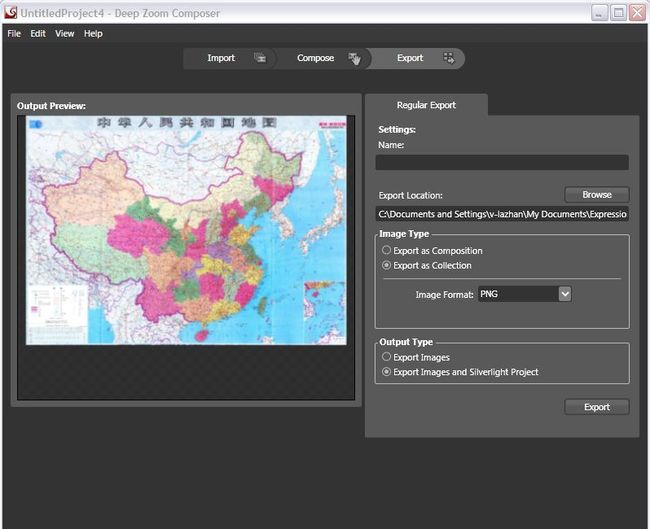Choose Export Images output option
This screenshot has width=650, height=529.
click(386, 357)
